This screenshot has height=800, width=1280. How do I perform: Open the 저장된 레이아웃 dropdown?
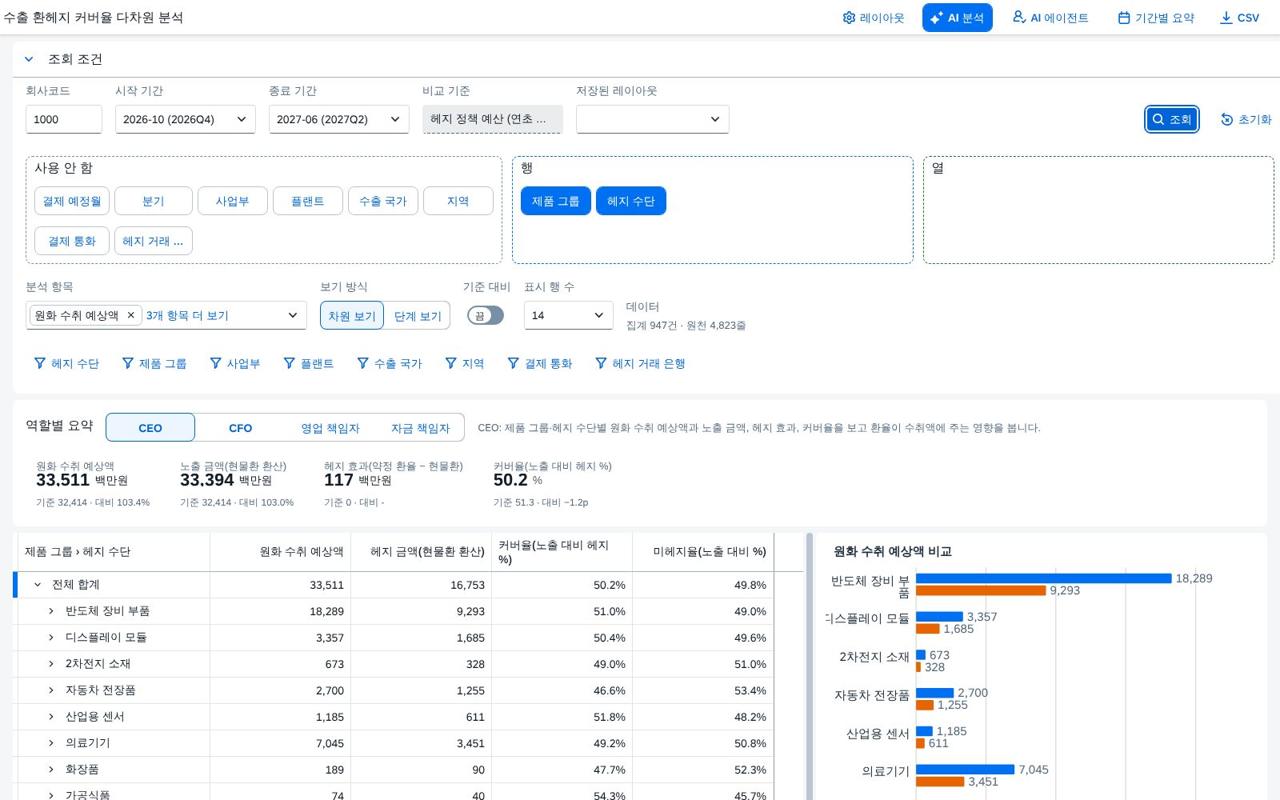tap(652, 119)
